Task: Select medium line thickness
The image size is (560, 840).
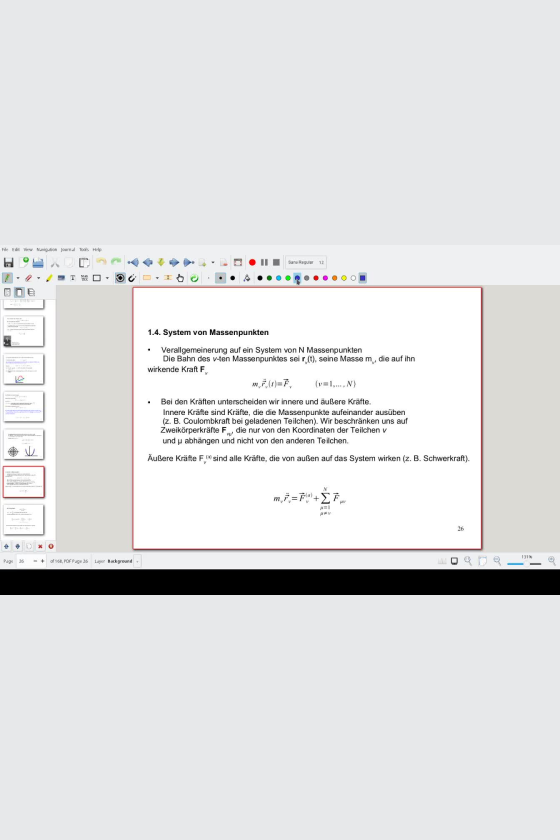Action: 220,278
